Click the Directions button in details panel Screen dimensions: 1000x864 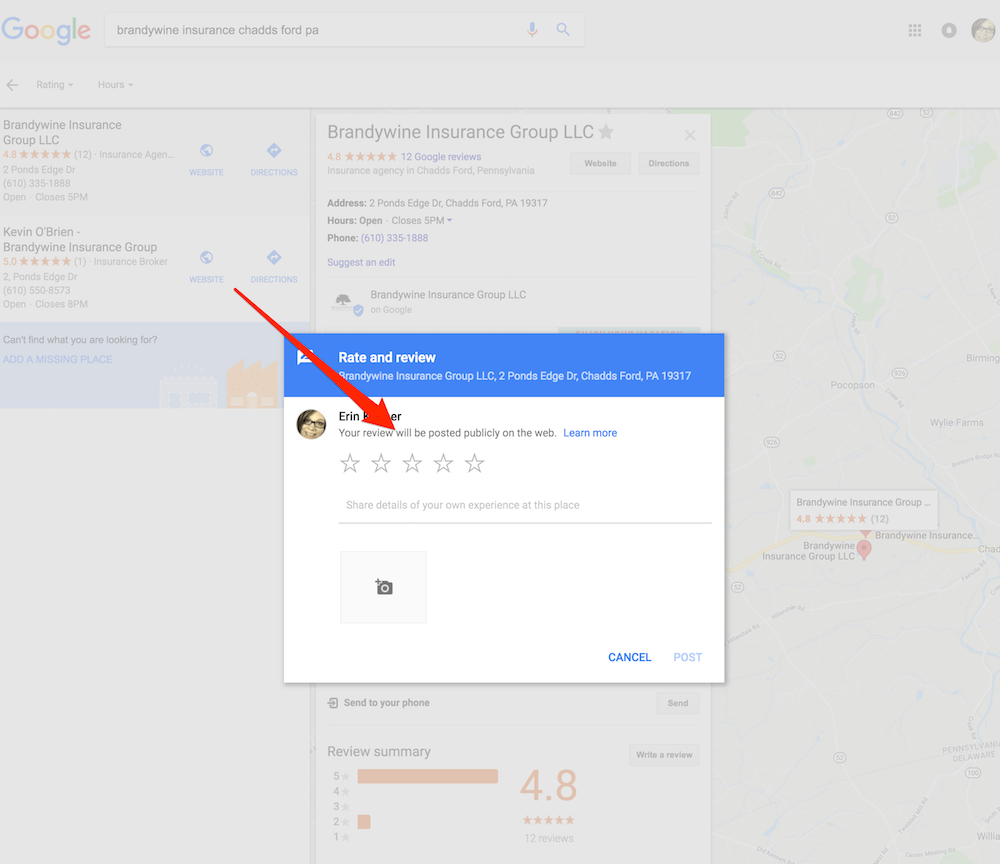[668, 163]
